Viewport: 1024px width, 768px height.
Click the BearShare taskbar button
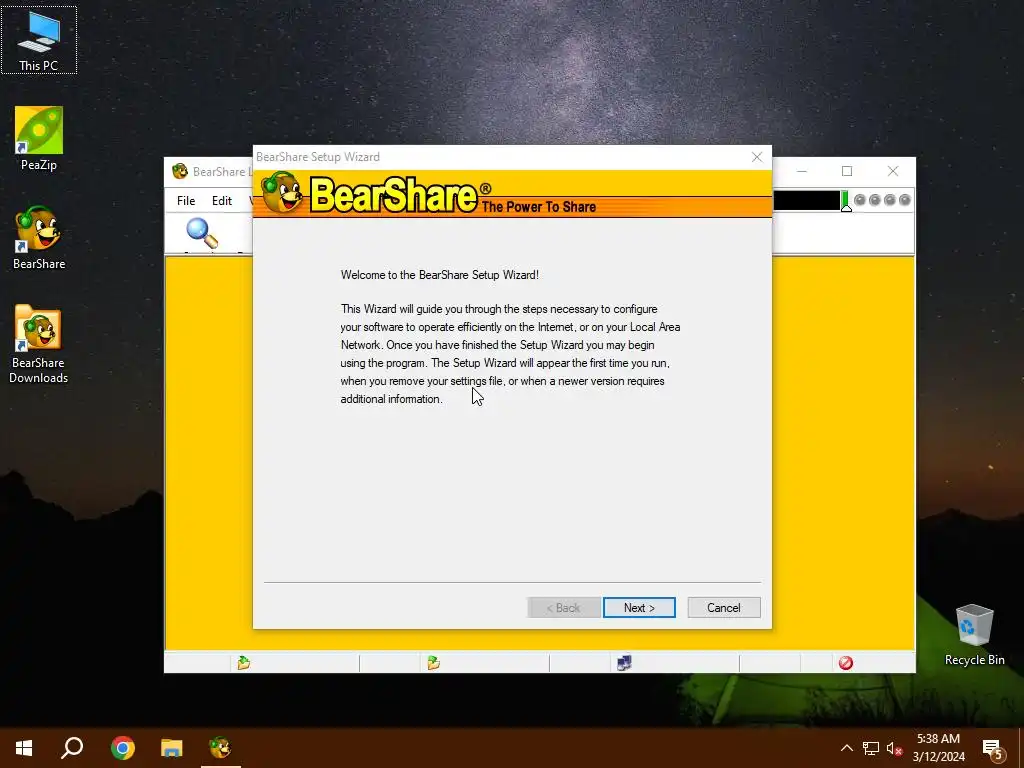[221, 748]
